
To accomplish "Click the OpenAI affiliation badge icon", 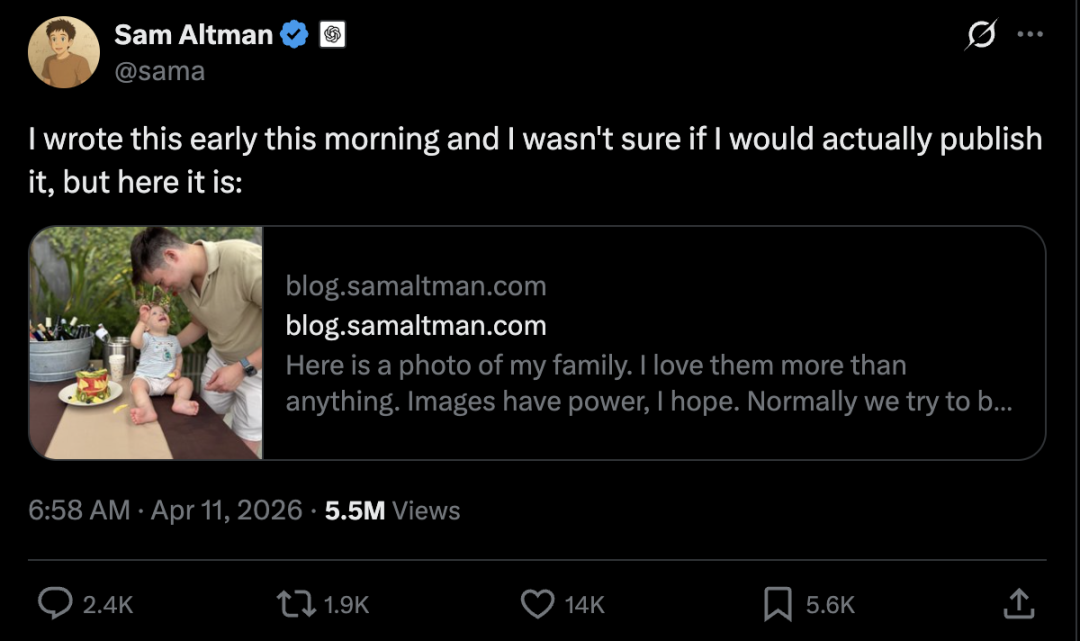I will coord(332,35).
